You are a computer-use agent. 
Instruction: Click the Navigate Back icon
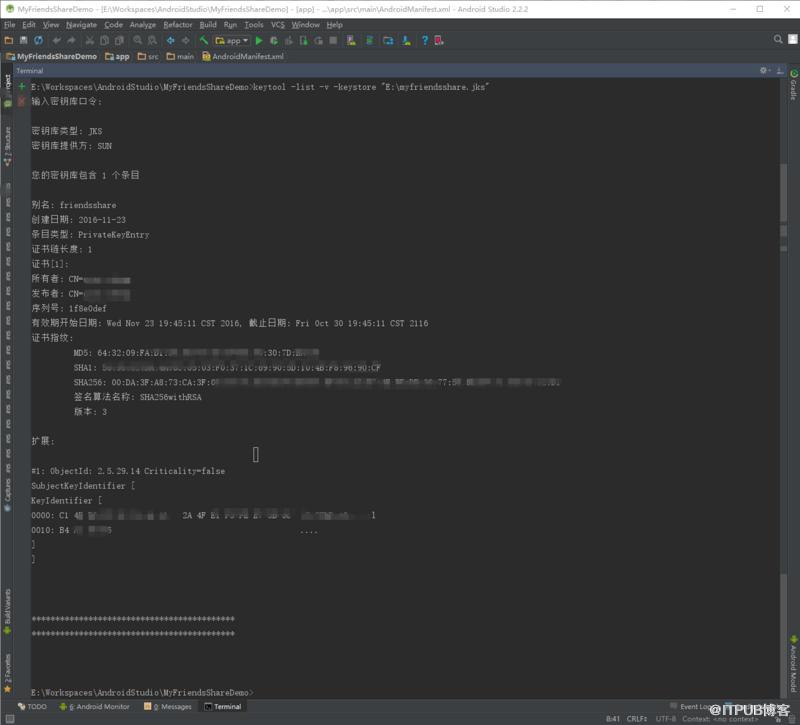171,40
